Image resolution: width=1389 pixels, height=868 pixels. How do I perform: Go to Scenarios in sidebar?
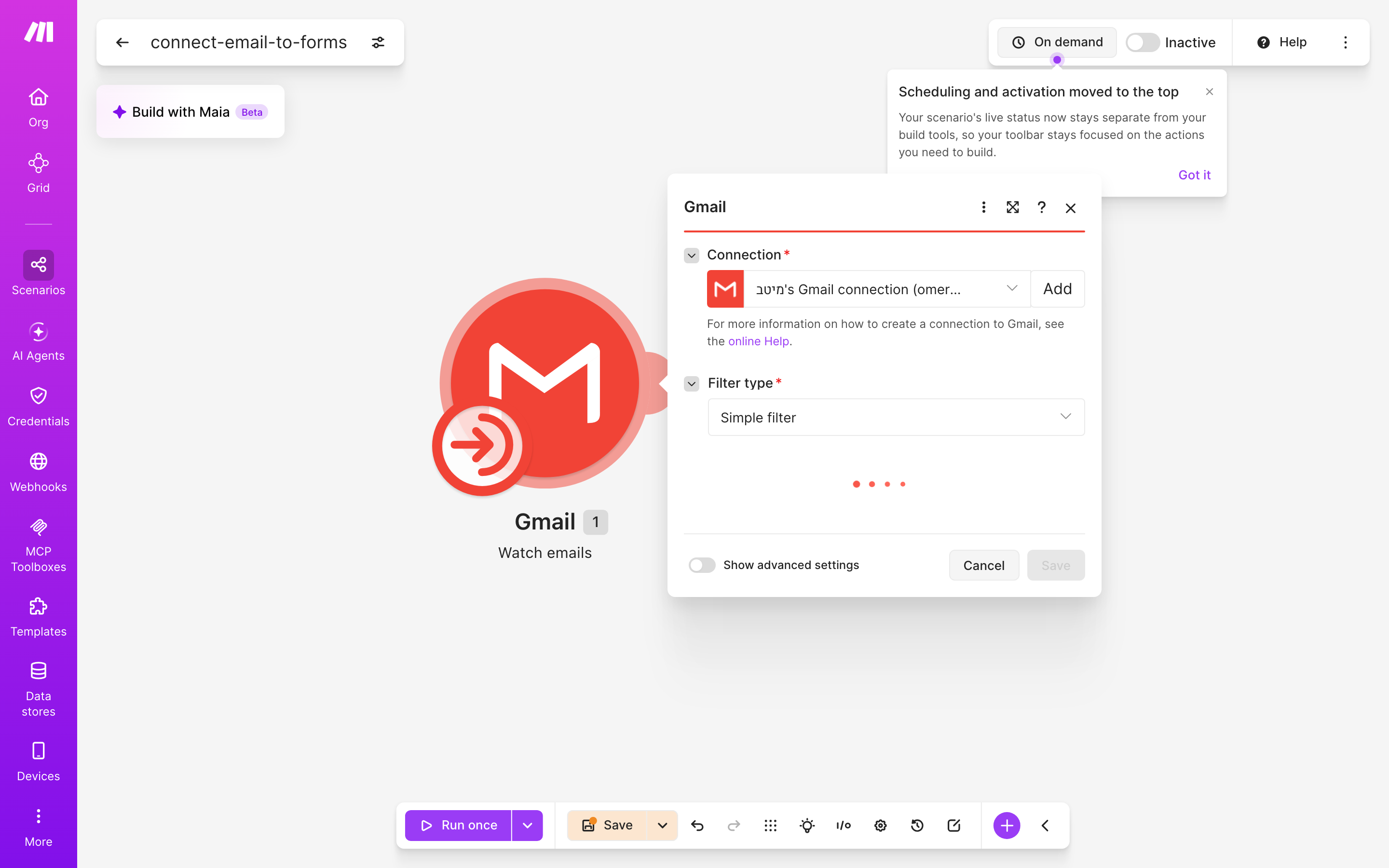pos(39,273)
